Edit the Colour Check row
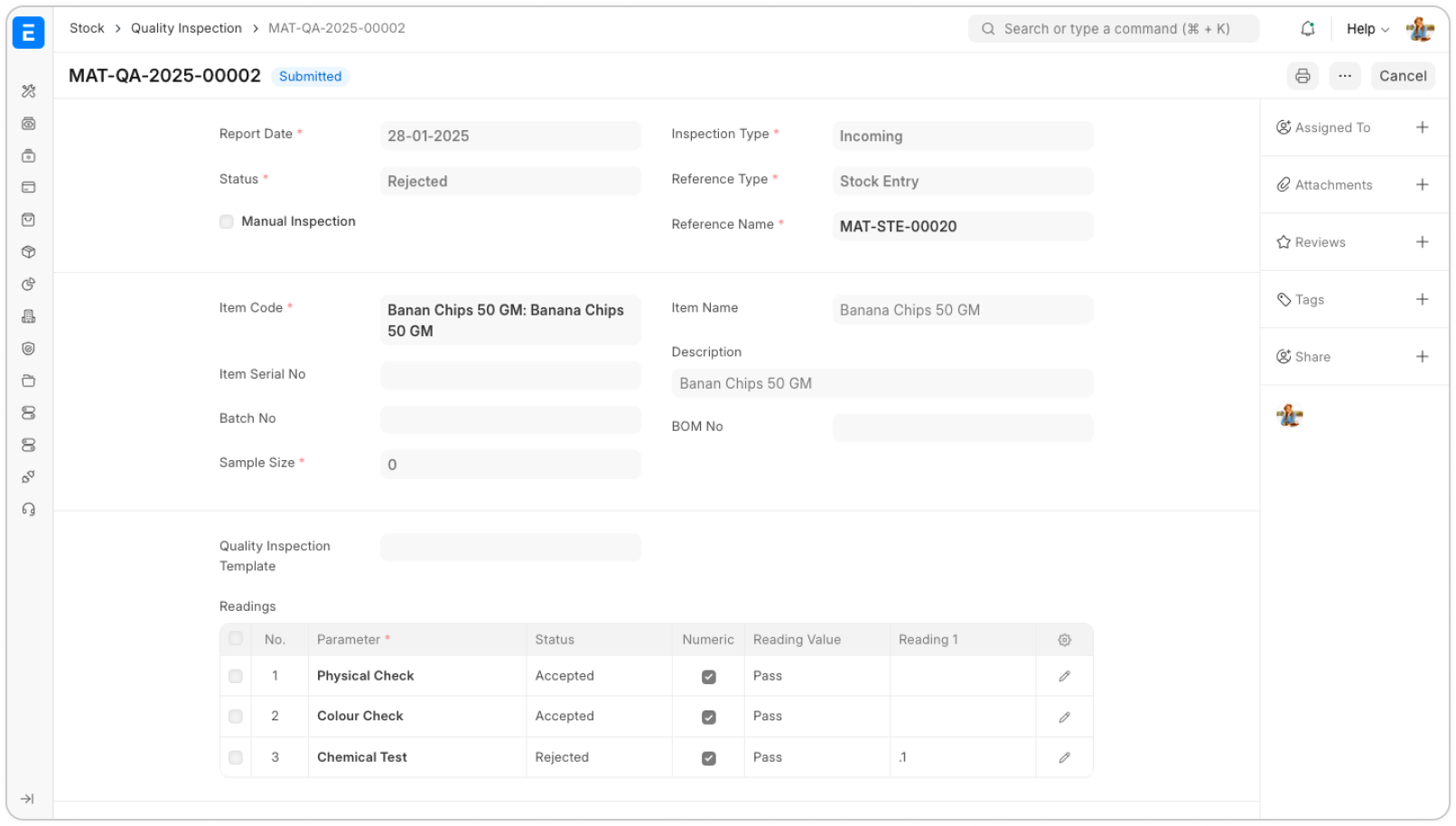The image size is (1456, 826). [1065, 717]
